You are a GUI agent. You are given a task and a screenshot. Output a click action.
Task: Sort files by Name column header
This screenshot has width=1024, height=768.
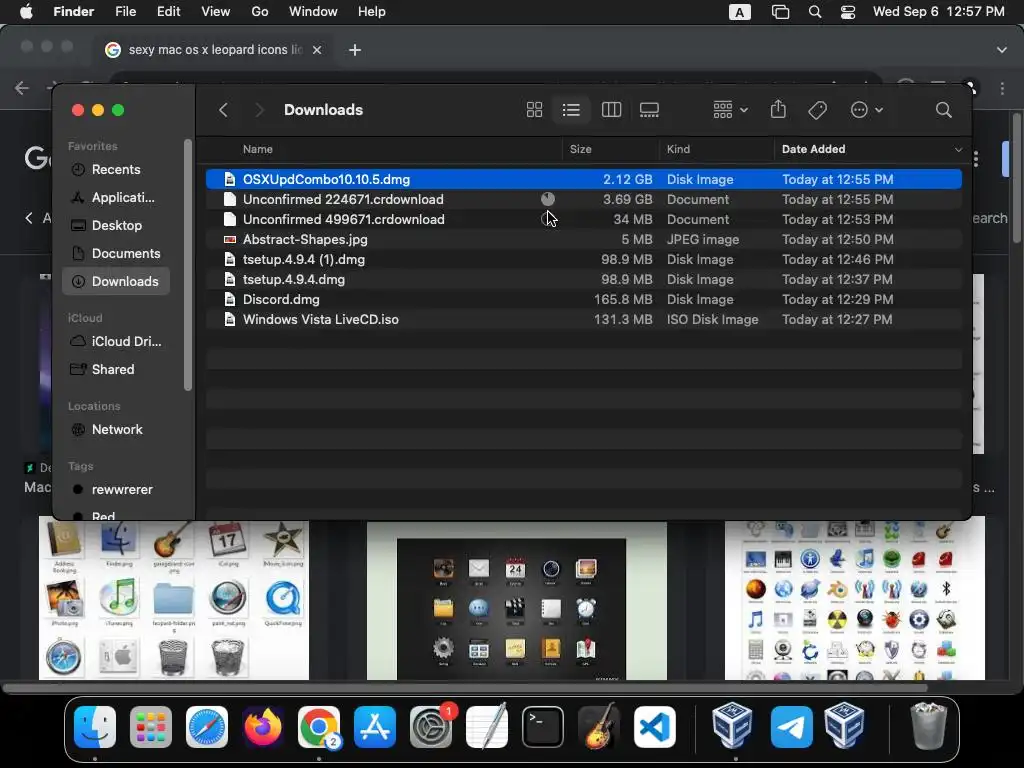[257, 149]
